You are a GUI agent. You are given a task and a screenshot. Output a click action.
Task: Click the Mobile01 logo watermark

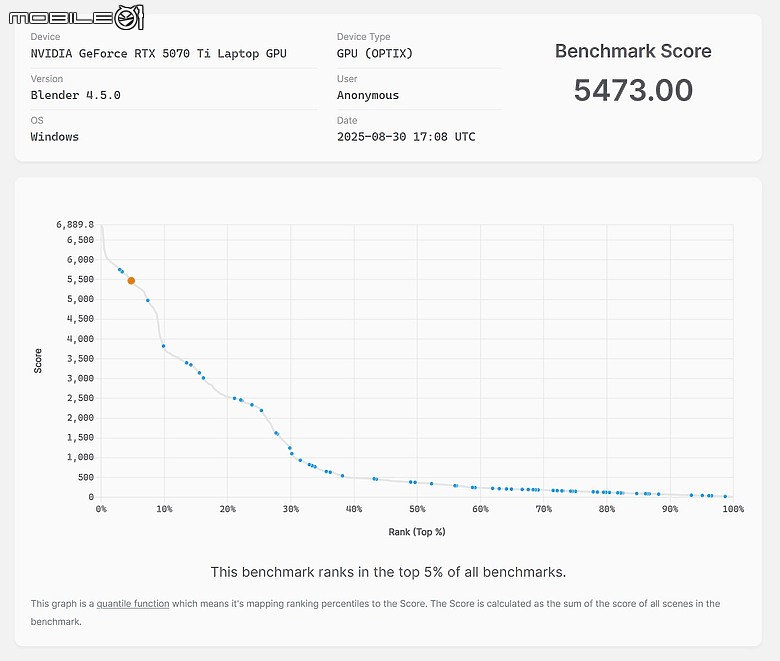(x=76, y=18)
